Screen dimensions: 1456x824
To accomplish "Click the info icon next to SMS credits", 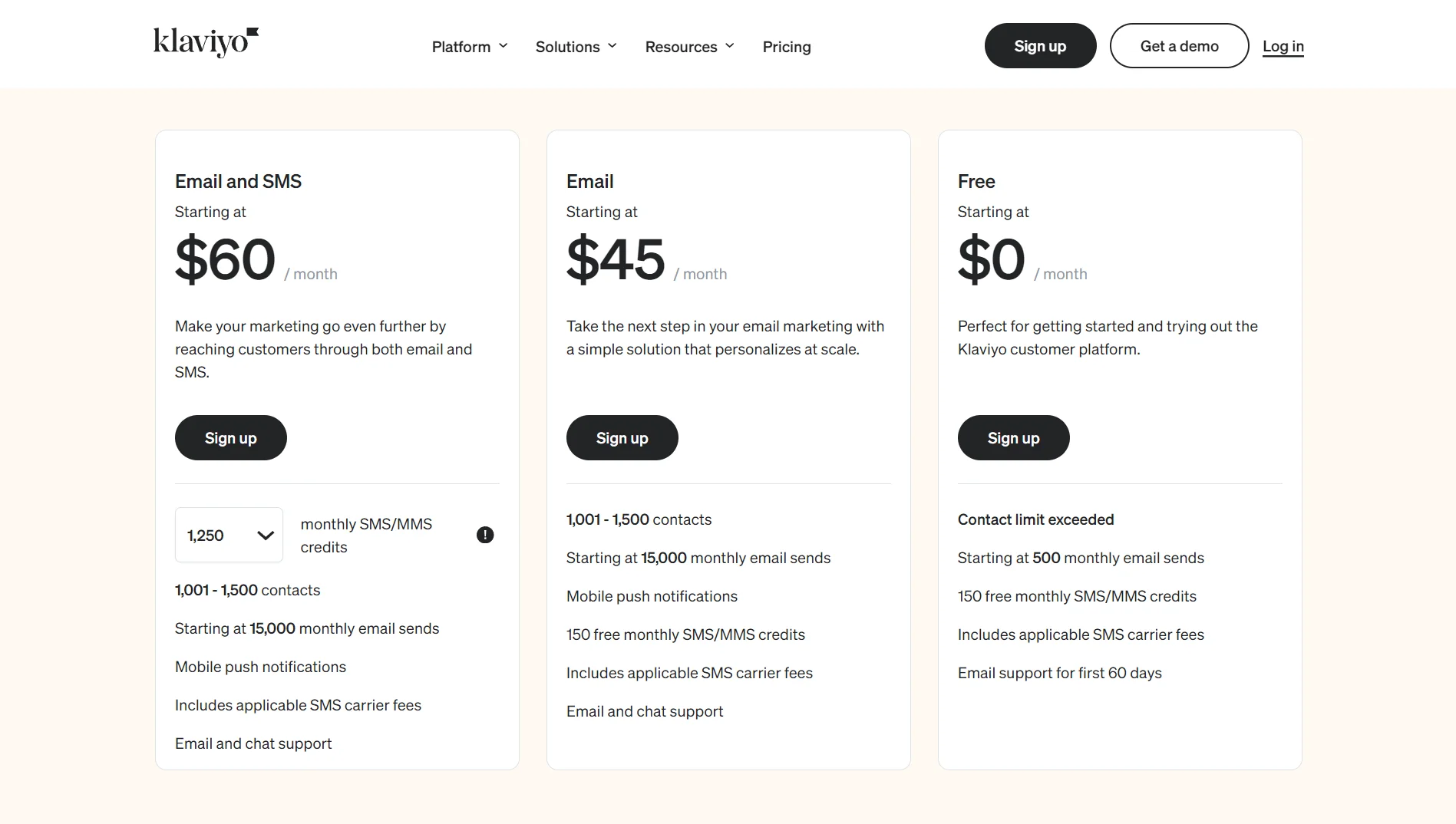I will coord(485,535).
